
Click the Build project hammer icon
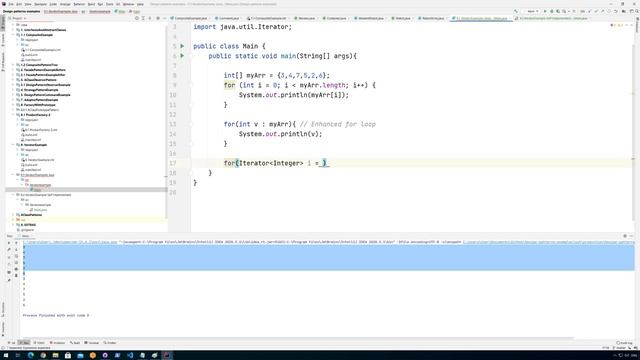click(516, 11)
